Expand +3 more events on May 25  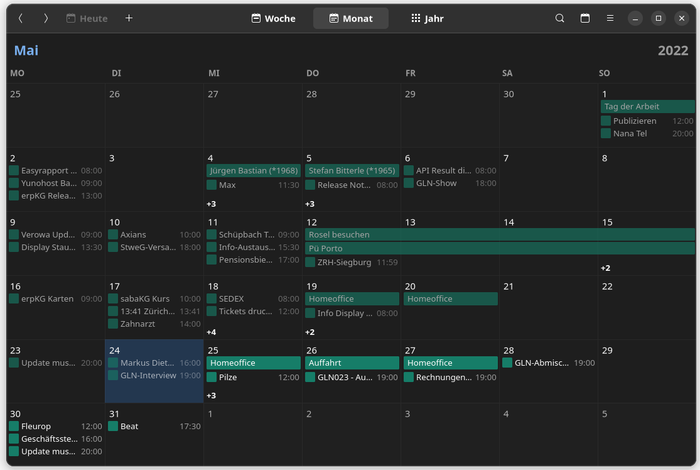[211, 395]
